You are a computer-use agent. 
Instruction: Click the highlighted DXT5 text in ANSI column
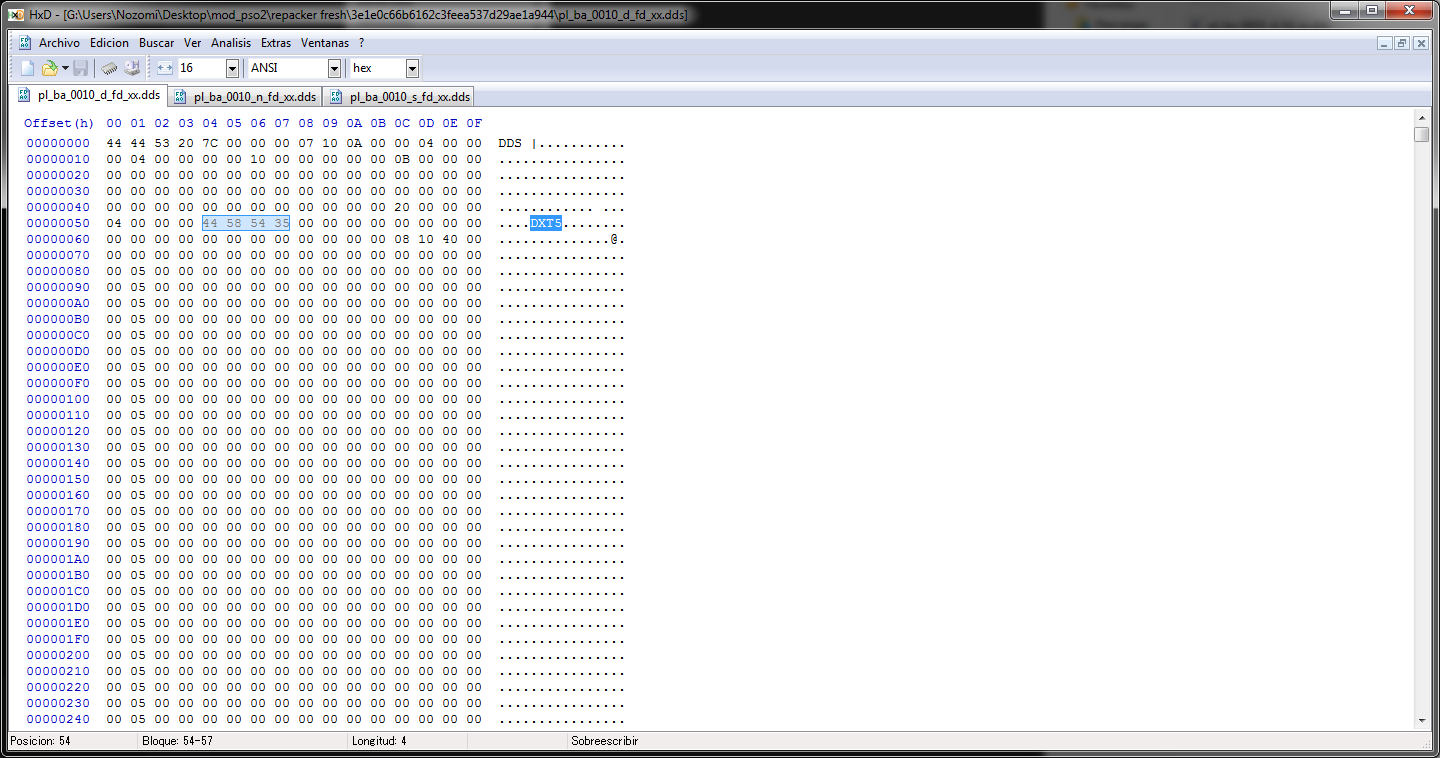(x=546, y=223)
